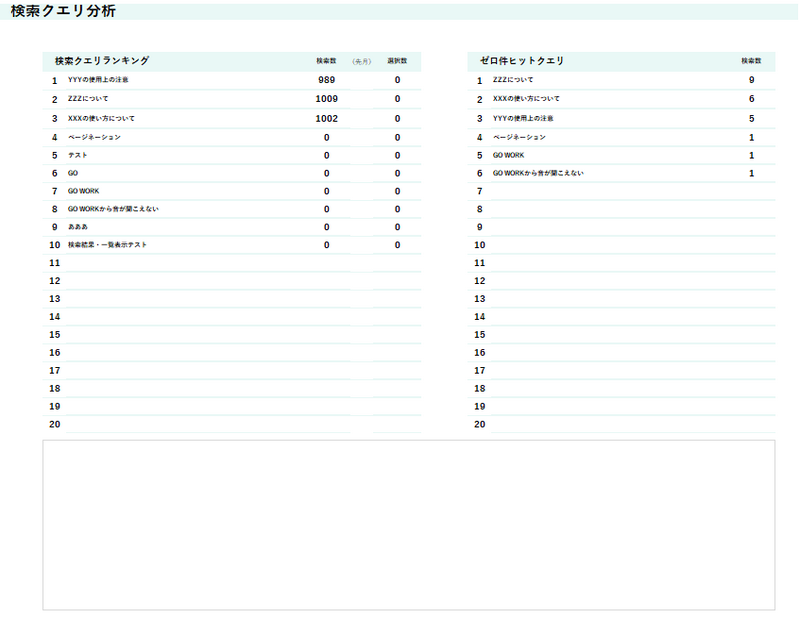This screenshot has height=618, width=800.
Task: Click the ゼロ件ヒットクエリ table heading
Action: point(522,61)
